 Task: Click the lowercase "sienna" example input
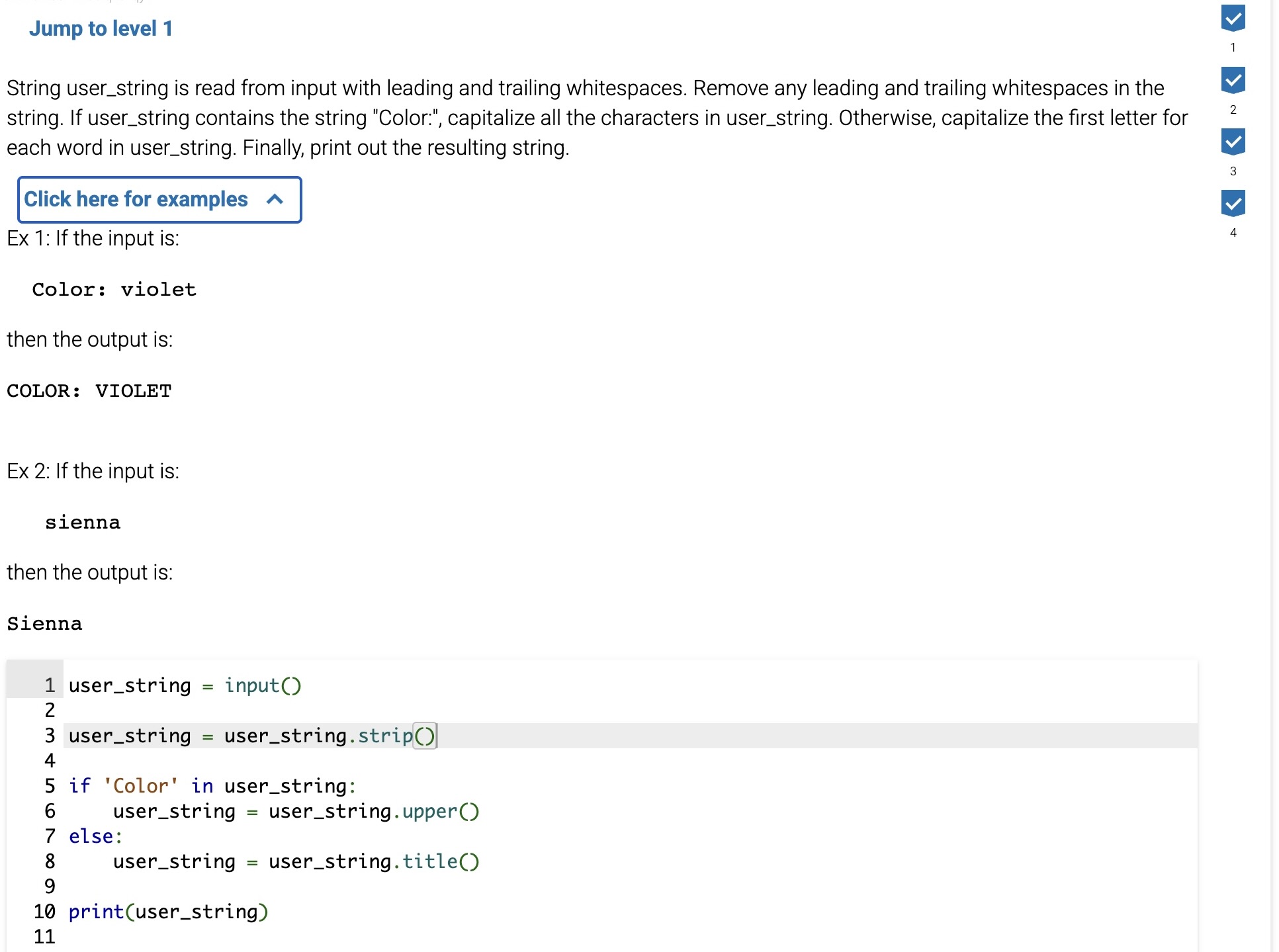[x=83, y=523]
